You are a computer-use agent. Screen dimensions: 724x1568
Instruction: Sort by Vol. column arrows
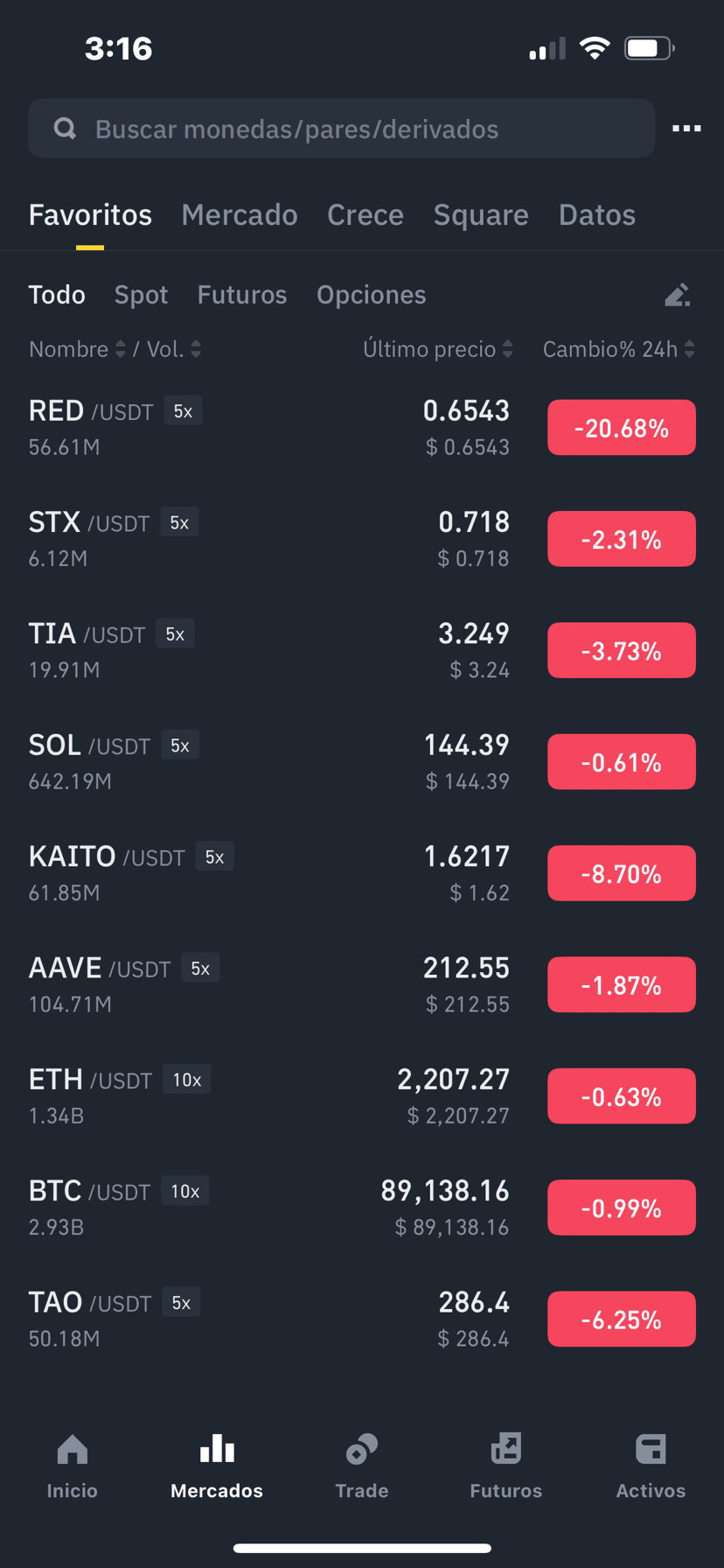click(x=196, y=349)
